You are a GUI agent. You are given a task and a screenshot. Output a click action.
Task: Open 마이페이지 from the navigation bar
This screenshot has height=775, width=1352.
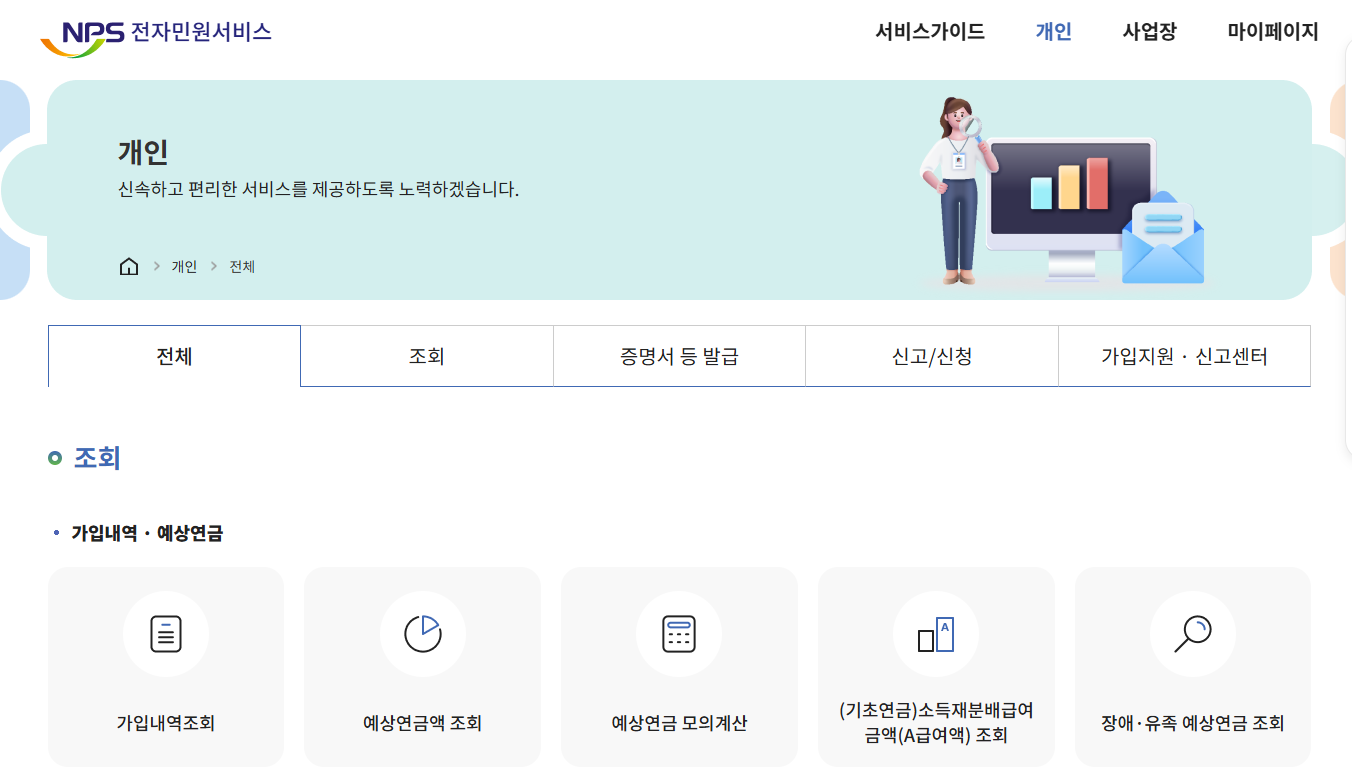tap(1271, 32)
